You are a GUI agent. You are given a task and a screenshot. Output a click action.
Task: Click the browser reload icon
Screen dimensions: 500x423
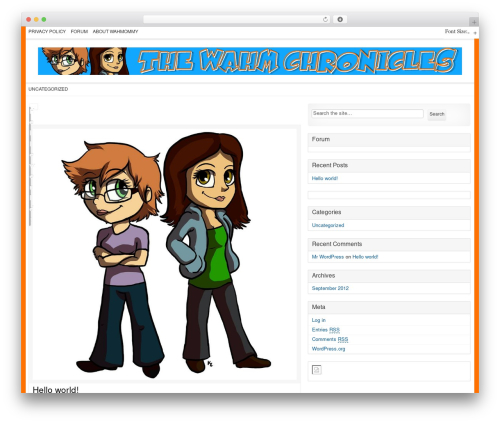coord(325,20)
